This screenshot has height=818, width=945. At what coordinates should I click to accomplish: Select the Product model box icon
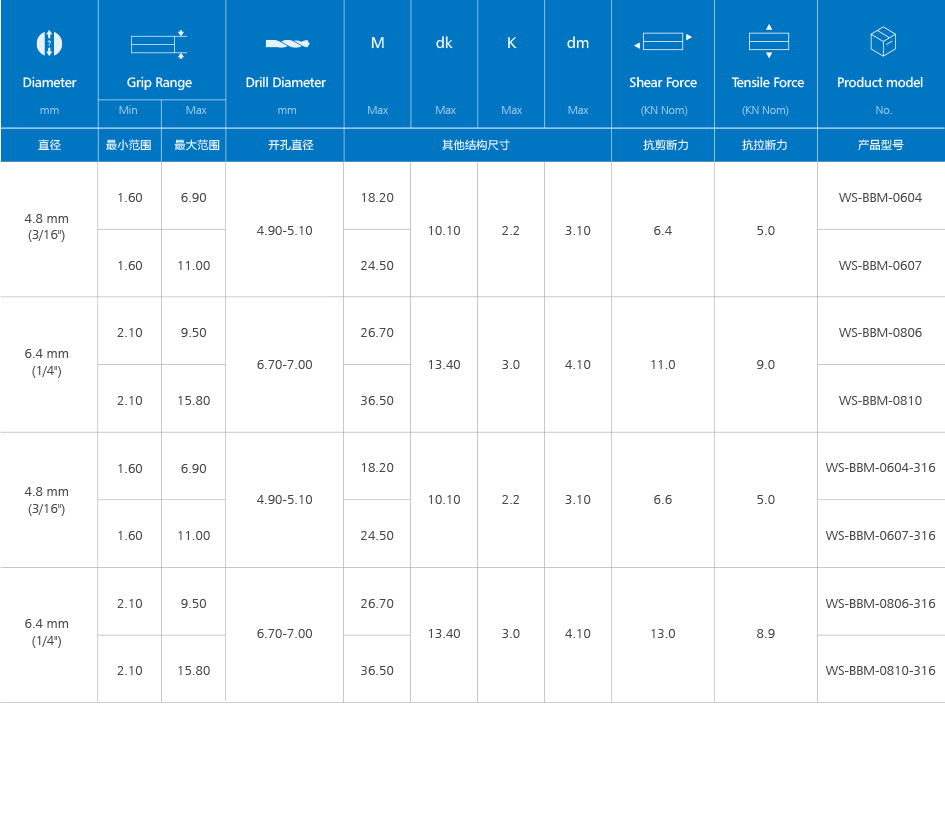(882, 42)
